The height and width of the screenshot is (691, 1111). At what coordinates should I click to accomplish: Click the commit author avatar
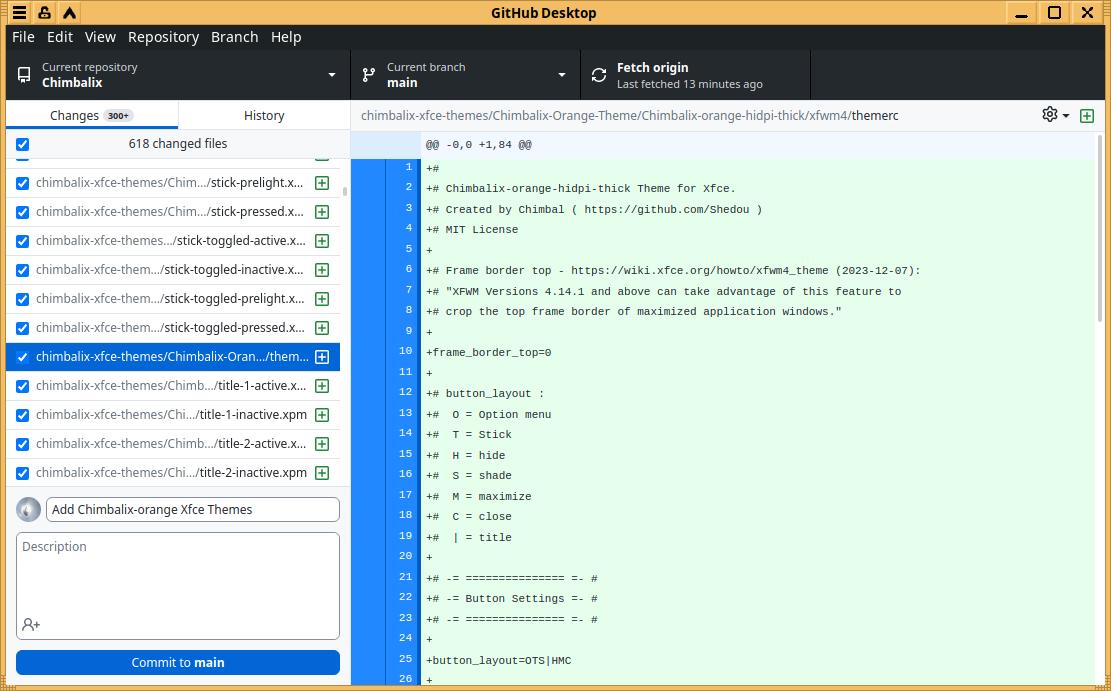(x=28, y=509)
